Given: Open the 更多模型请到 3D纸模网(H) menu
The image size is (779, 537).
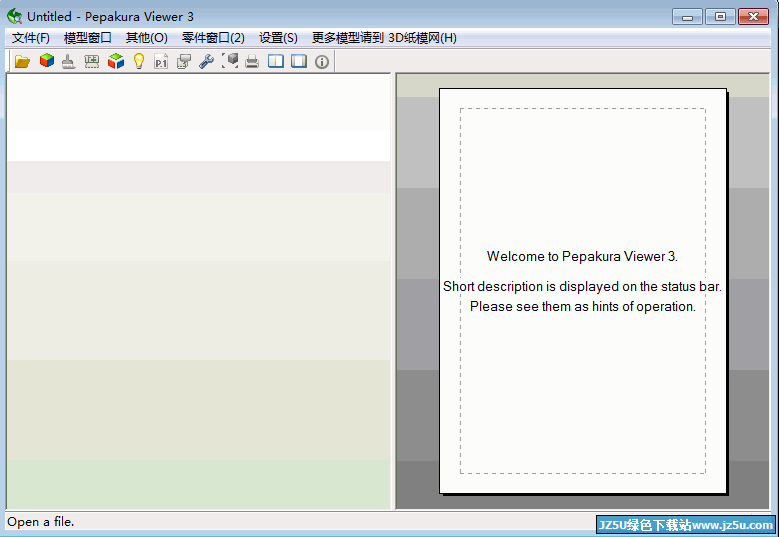Looking at the screenshot, I should point(384,38).
